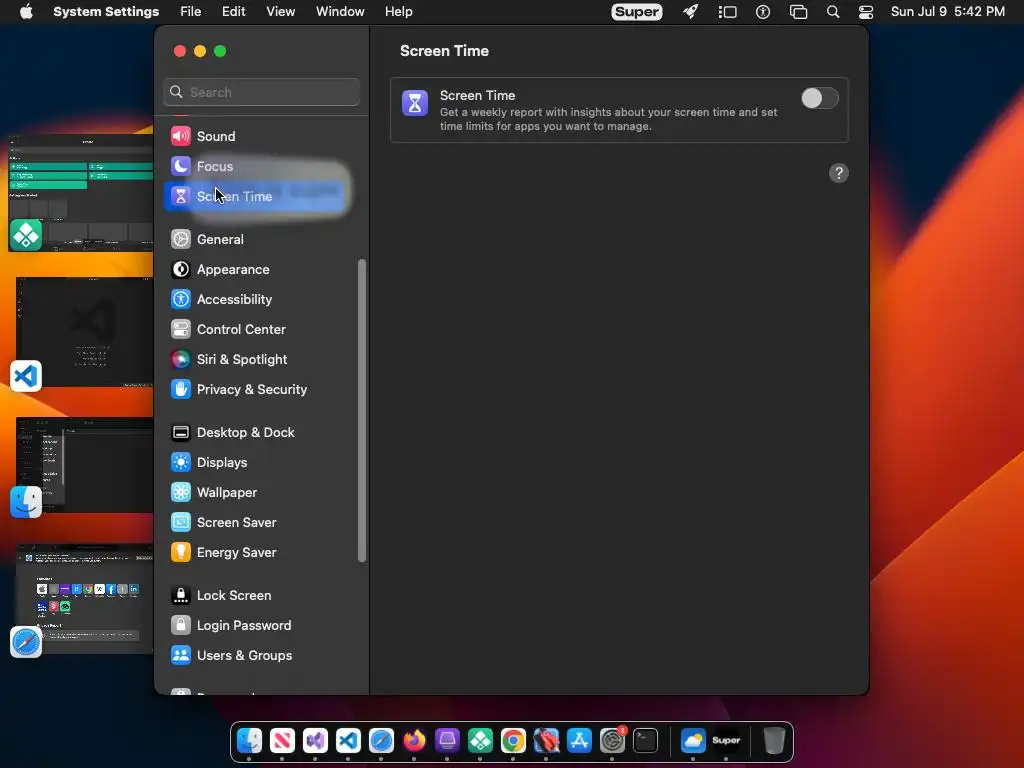Open Weather app from the Dock
This screenshot has width=1024, height=768.
click(693, 741)
